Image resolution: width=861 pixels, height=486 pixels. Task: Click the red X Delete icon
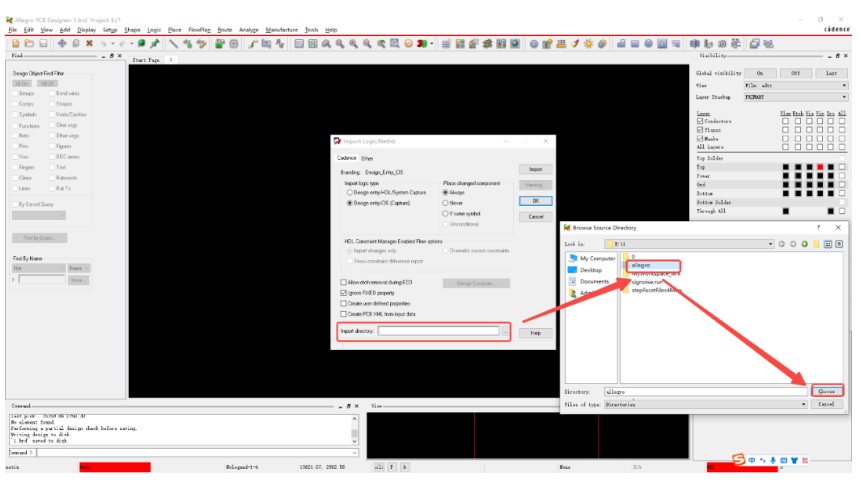(89, 43)
